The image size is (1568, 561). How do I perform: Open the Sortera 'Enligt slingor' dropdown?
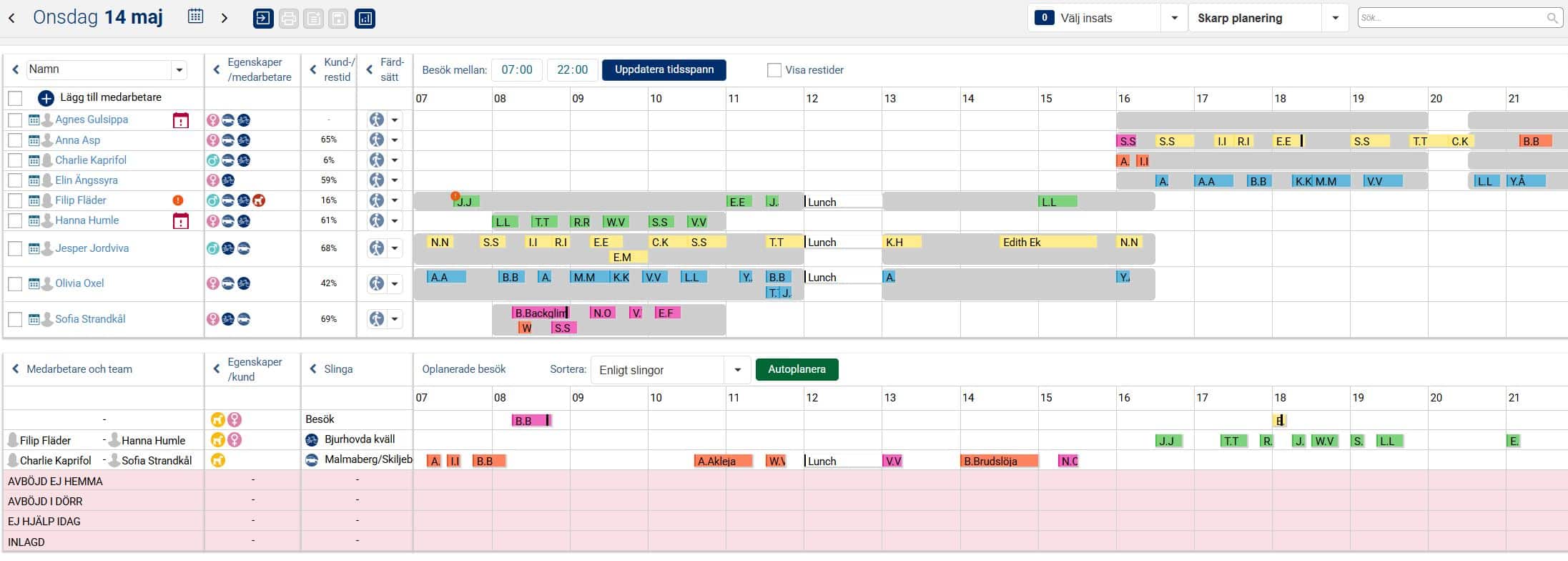736,370
